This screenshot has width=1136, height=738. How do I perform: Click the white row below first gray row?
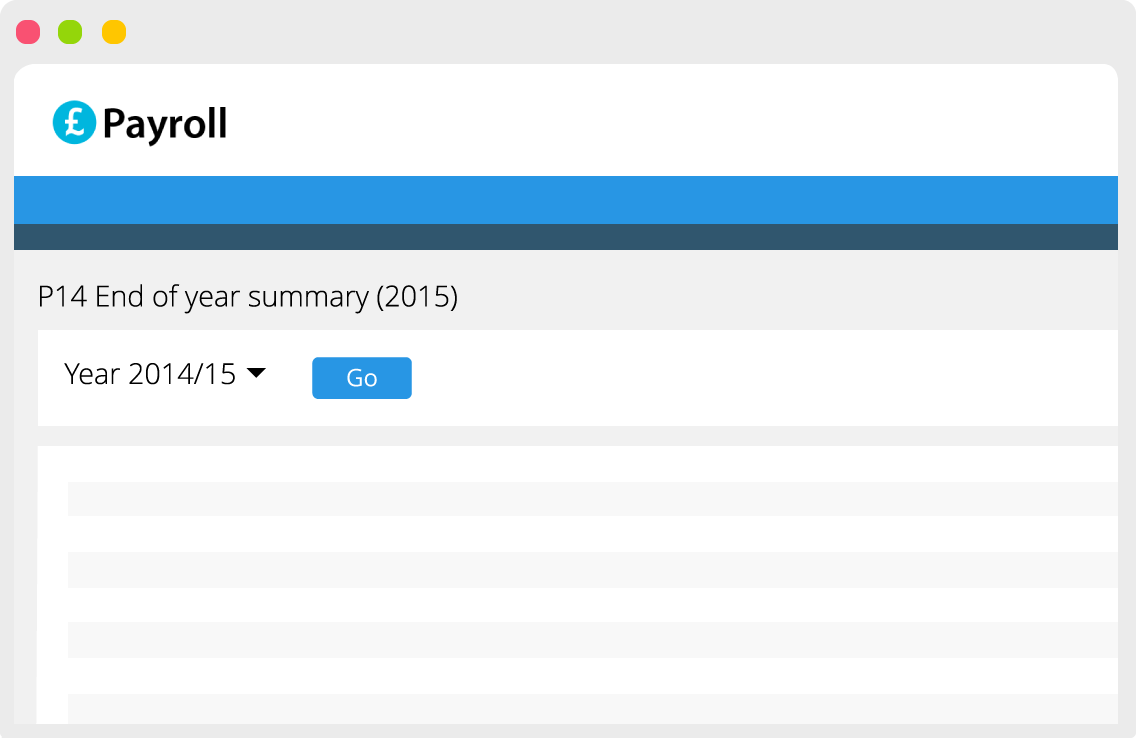click(592, 534)
